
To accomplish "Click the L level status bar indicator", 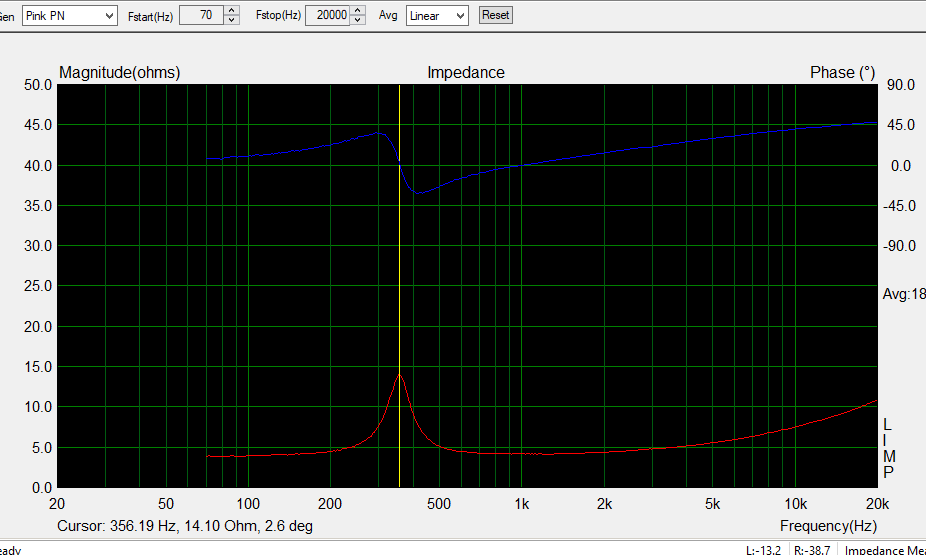I will [765, 549].
